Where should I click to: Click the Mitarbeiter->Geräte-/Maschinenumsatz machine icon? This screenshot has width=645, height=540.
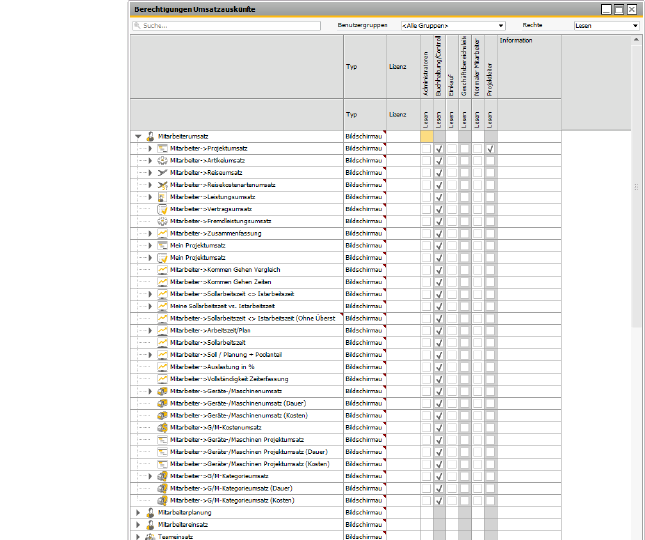click(x=162, y=391)
